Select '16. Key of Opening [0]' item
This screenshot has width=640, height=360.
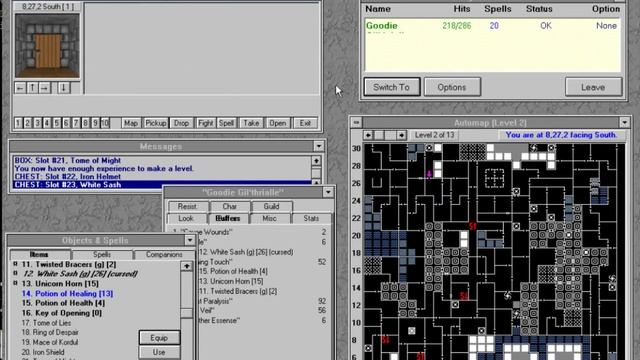(62, 313)
